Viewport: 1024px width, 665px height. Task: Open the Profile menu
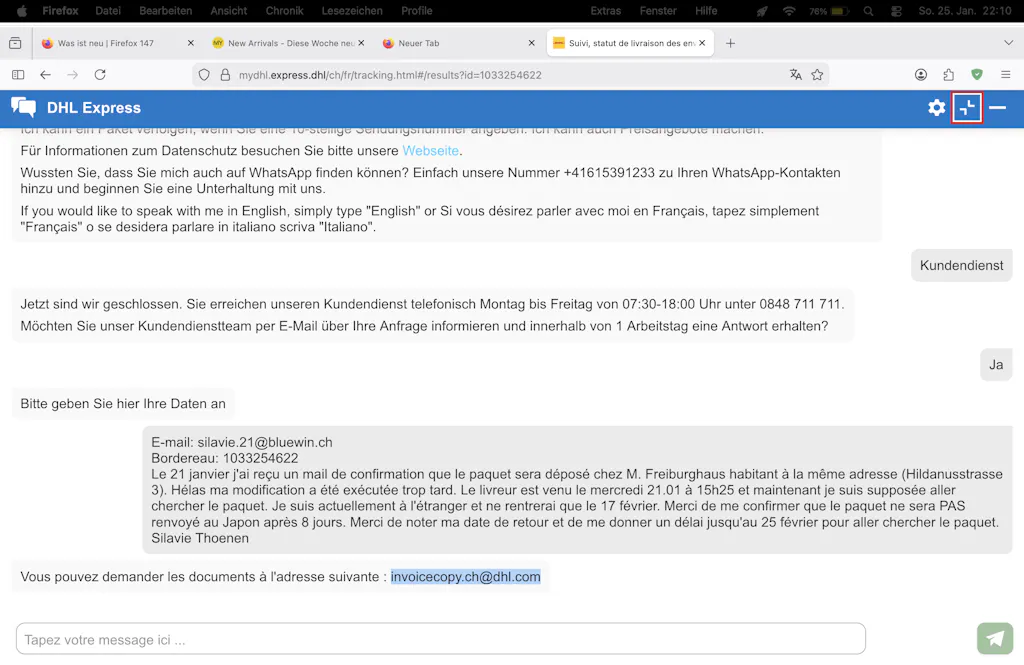click(x=417, y=10)
